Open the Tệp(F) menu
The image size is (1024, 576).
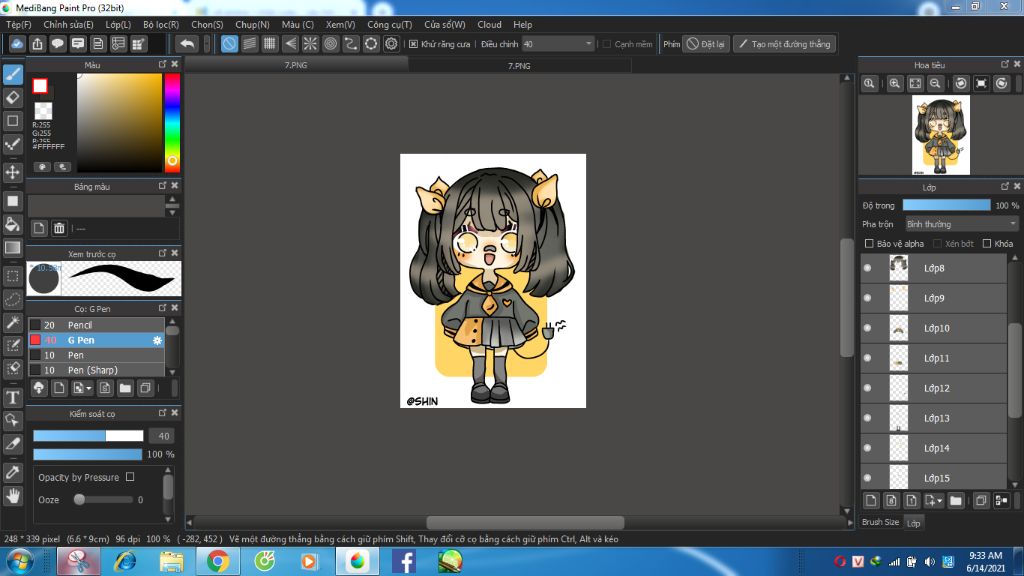coord(18,24)
